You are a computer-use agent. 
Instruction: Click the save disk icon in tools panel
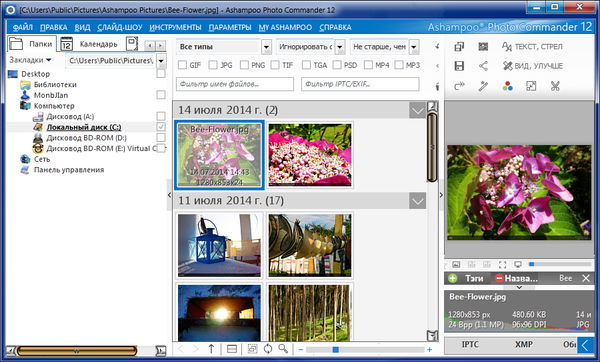pyautogui.click(x=459, y=66)
